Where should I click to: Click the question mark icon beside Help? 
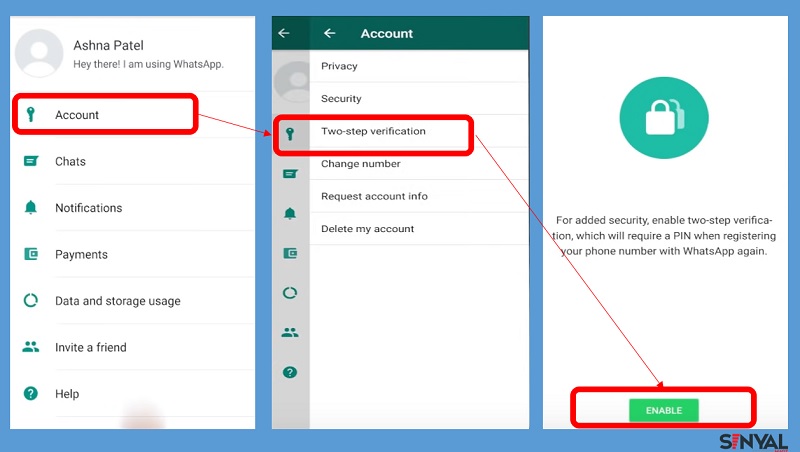tap(31, 394)
